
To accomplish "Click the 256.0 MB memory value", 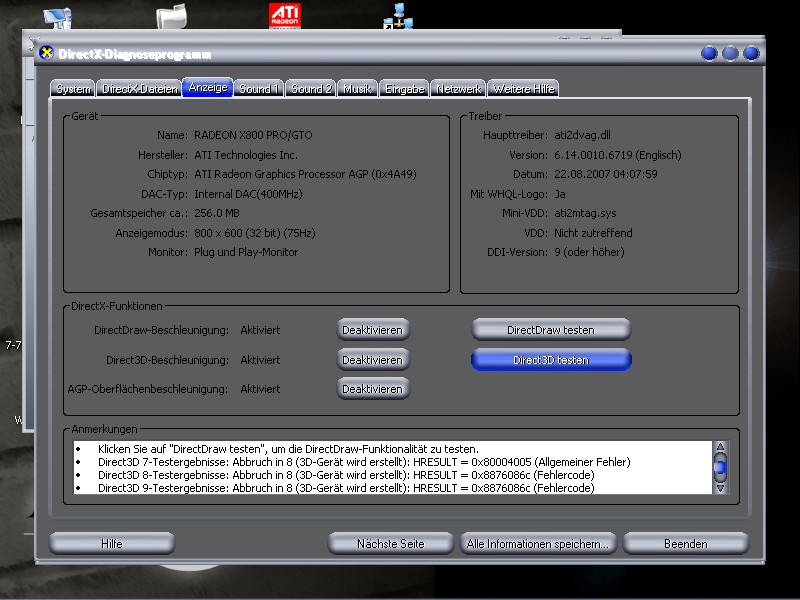I will pyautogui.click(x=217, y=213).
